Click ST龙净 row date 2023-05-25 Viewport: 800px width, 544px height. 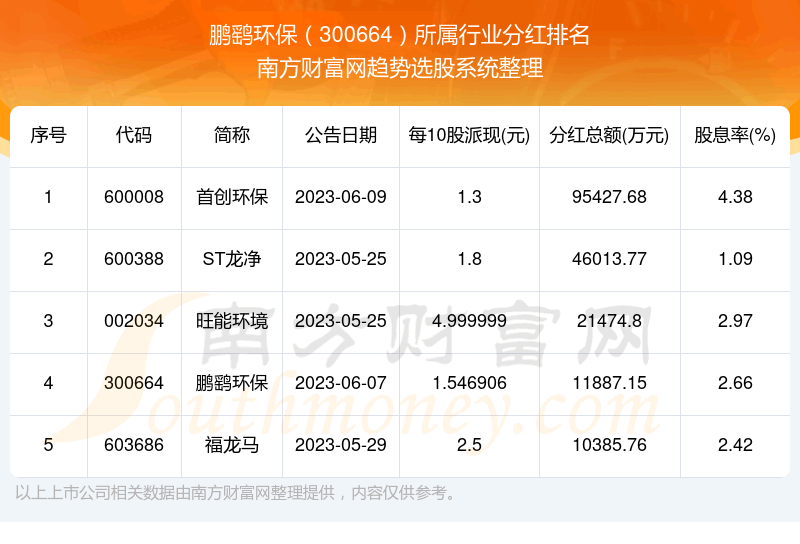341,259
